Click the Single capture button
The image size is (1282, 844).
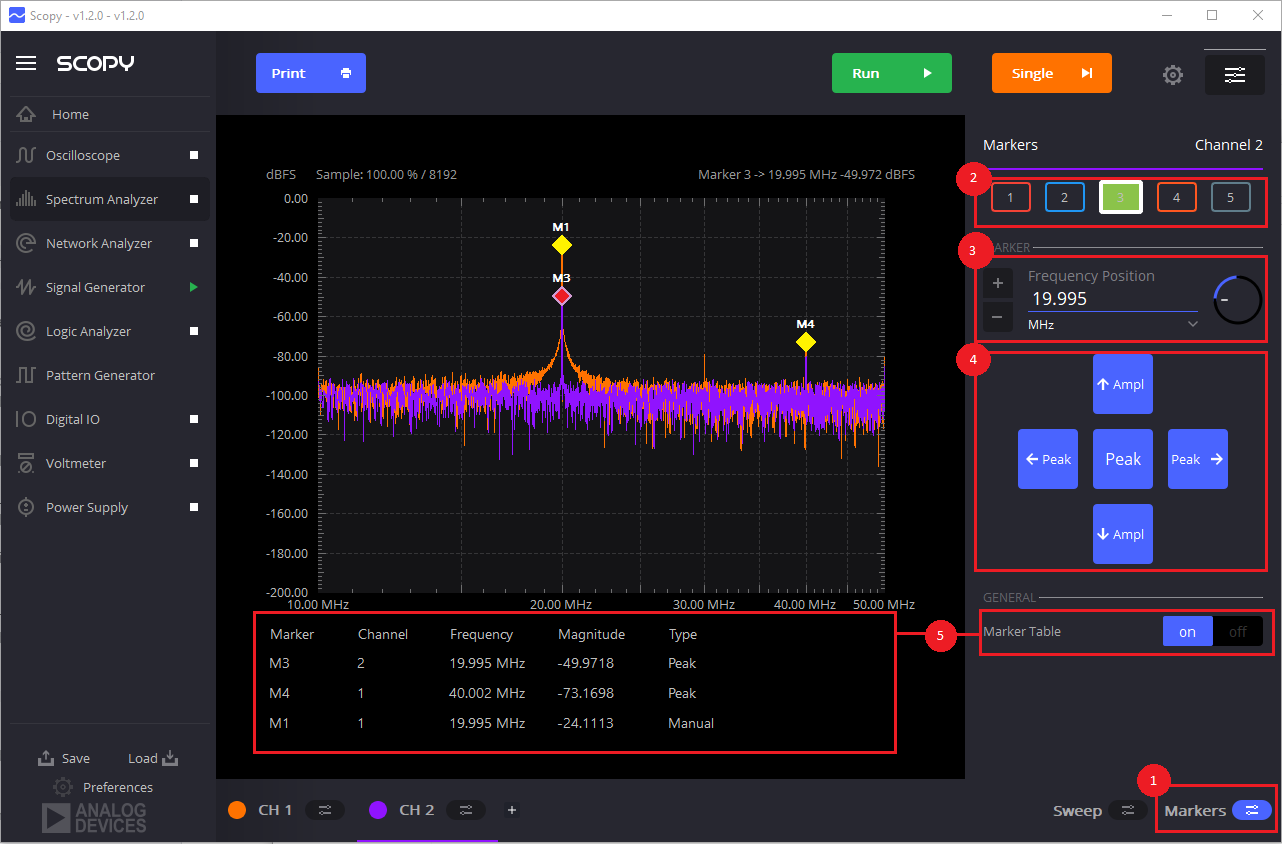(x=1052, y=73)
